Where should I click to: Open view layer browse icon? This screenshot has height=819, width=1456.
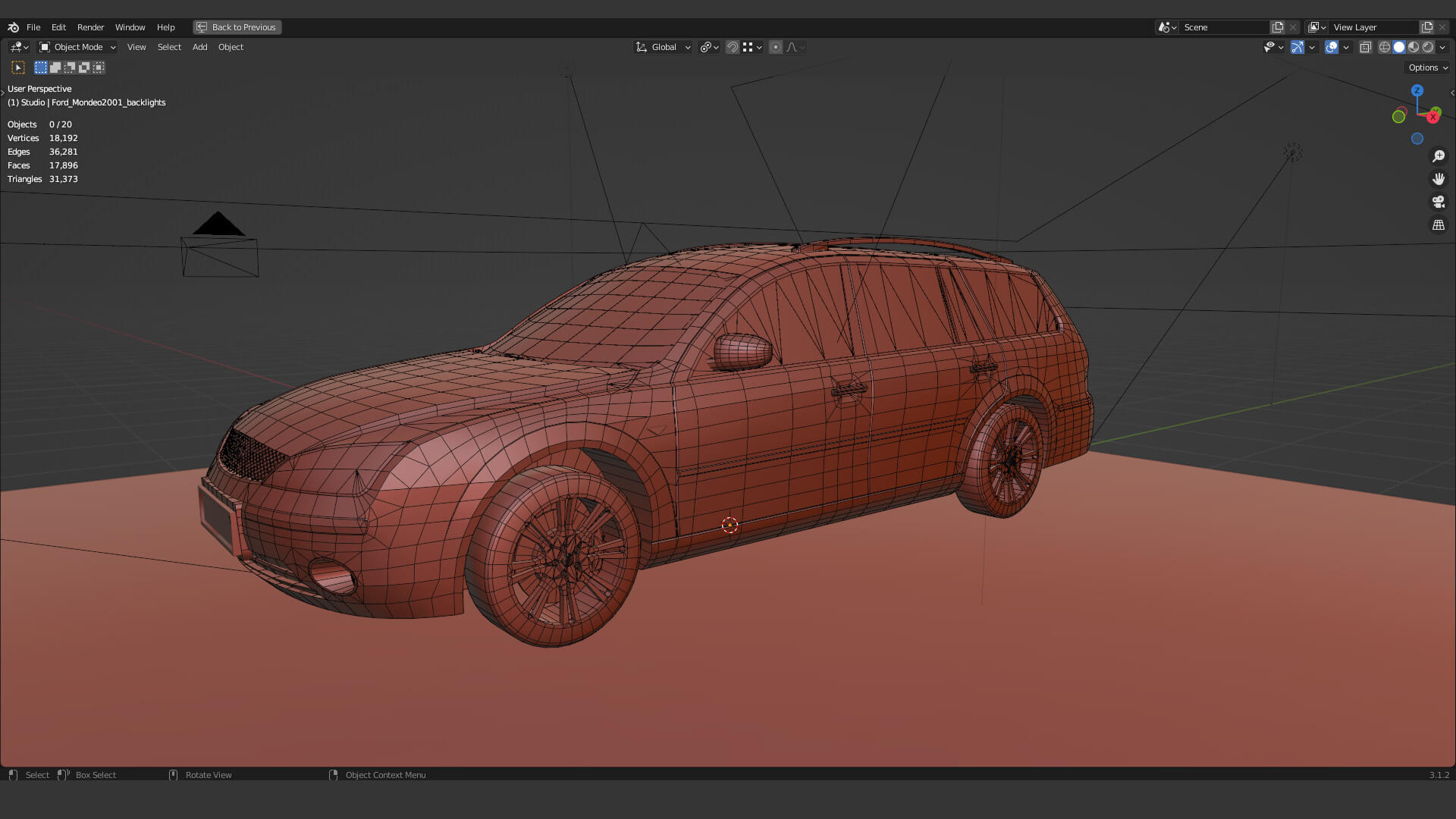pyautogui.click(x=1317, y=27)
